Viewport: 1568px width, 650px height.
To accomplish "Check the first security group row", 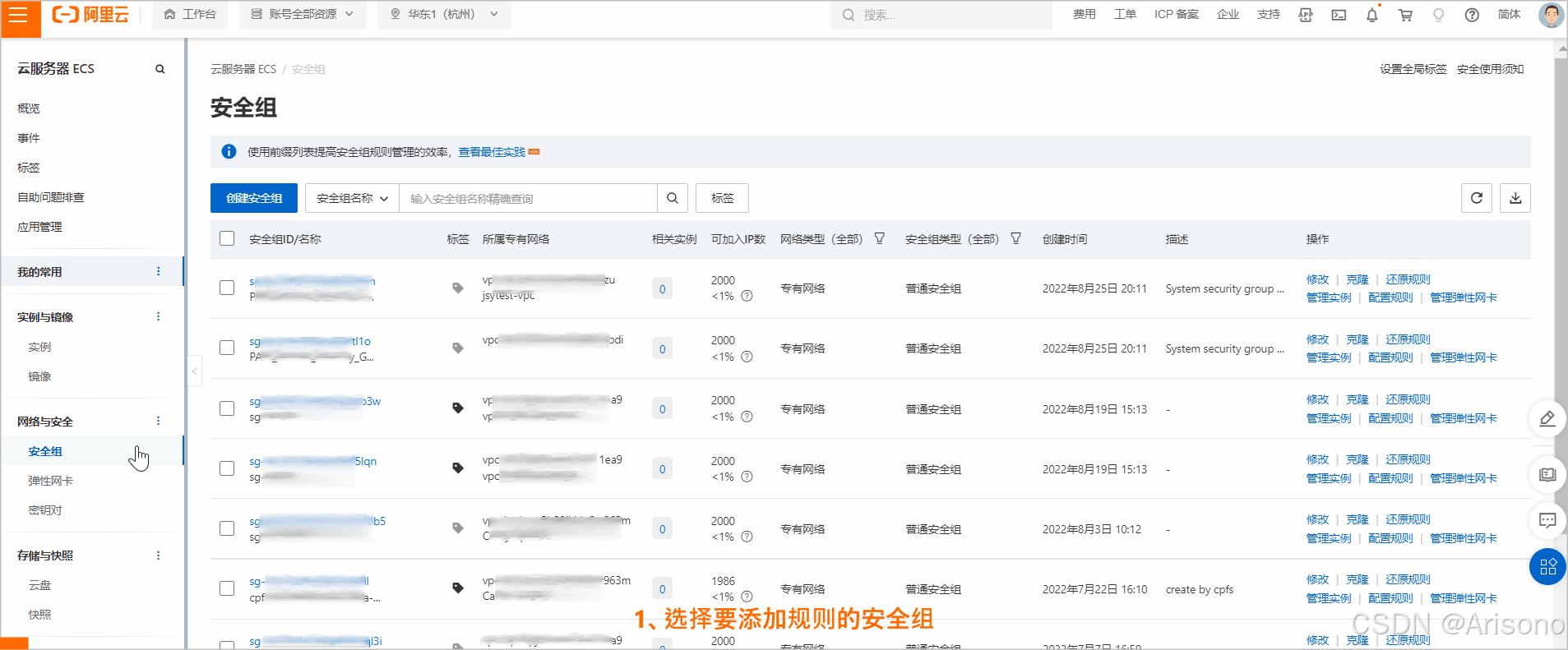I will click(227, 288).
